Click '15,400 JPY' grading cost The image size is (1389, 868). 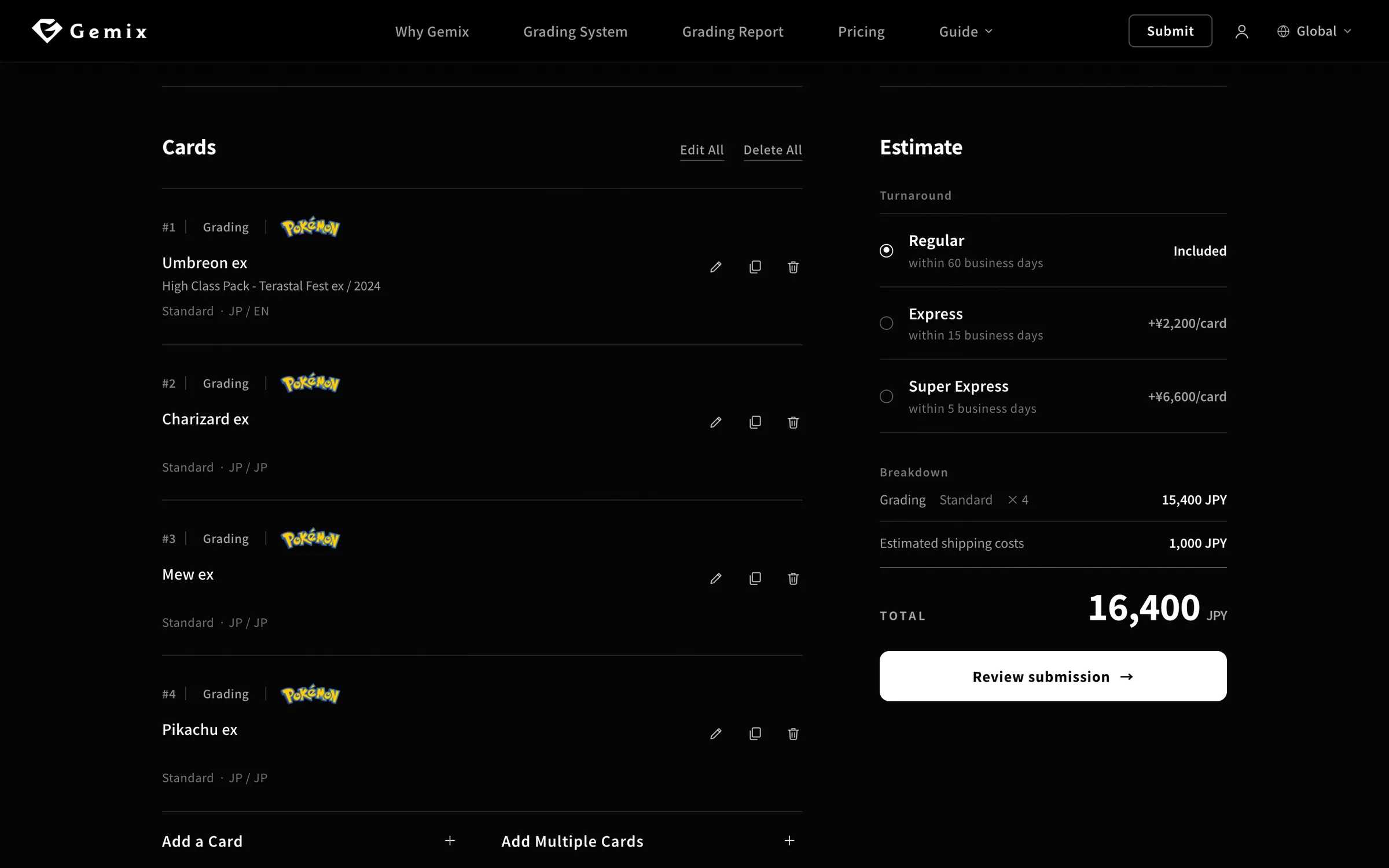coord(1194,500)
